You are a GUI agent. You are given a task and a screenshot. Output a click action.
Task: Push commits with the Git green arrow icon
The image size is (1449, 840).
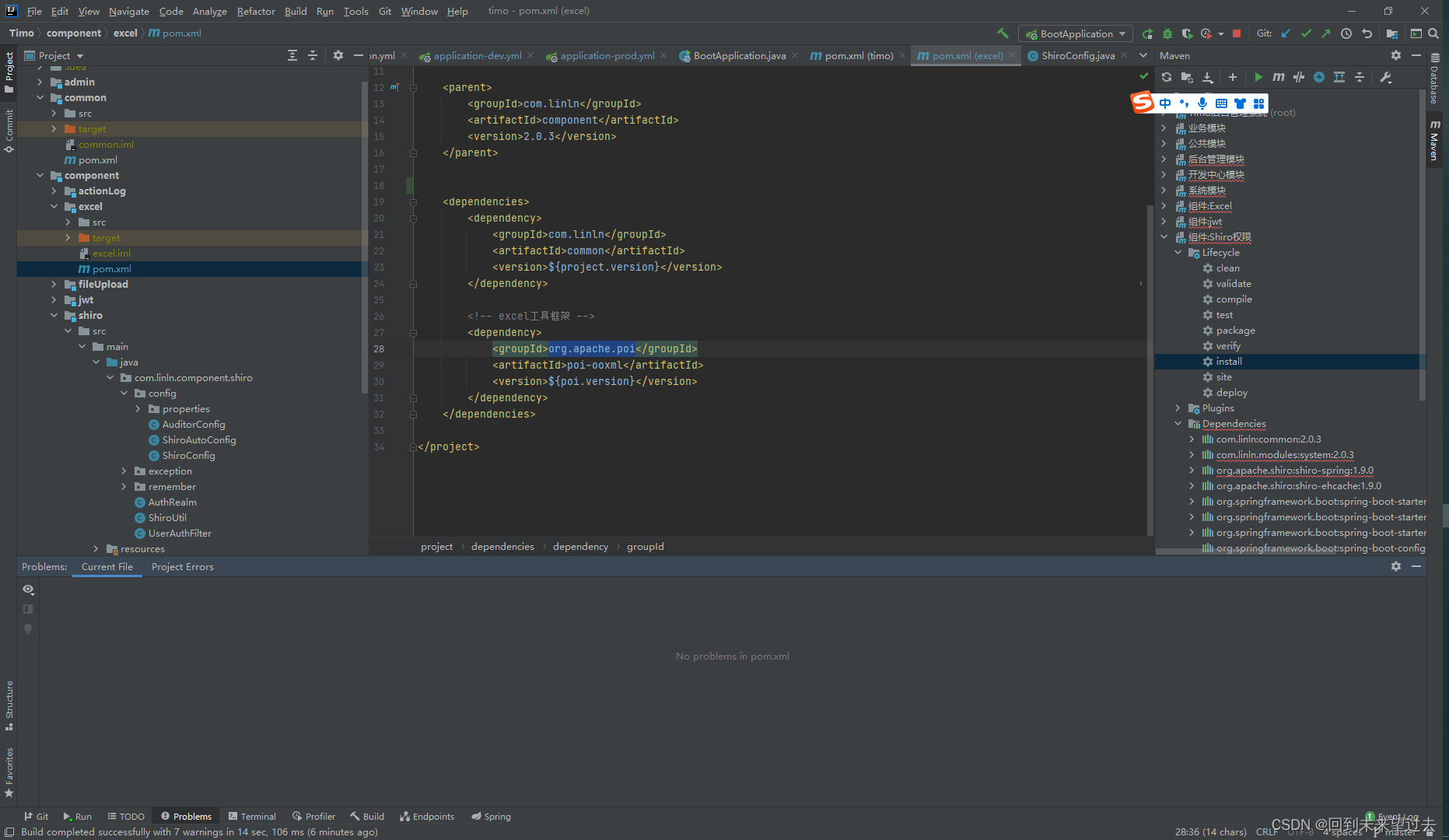tap(1325, 33)
